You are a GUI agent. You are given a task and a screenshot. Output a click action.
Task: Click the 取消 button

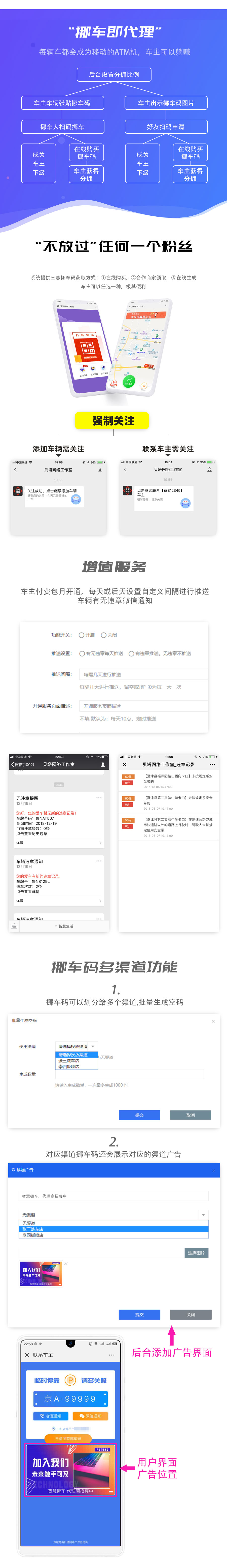[191, 1115]
